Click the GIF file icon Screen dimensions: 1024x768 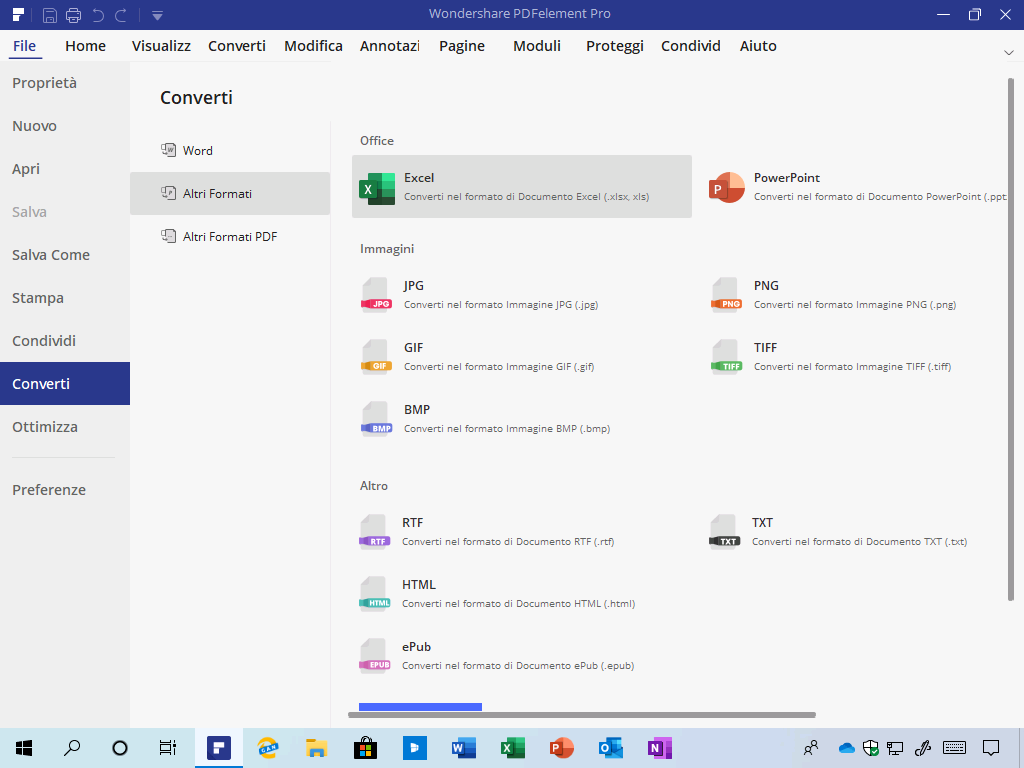click(x=376, y=357)
